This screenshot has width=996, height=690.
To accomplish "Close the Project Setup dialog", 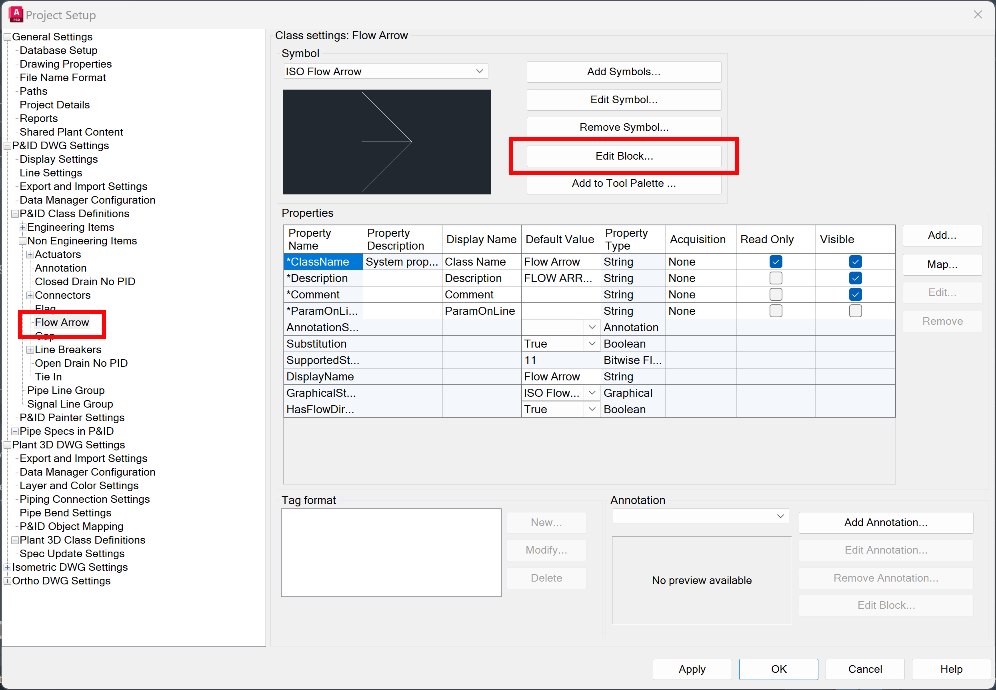I will coord(978,15).
